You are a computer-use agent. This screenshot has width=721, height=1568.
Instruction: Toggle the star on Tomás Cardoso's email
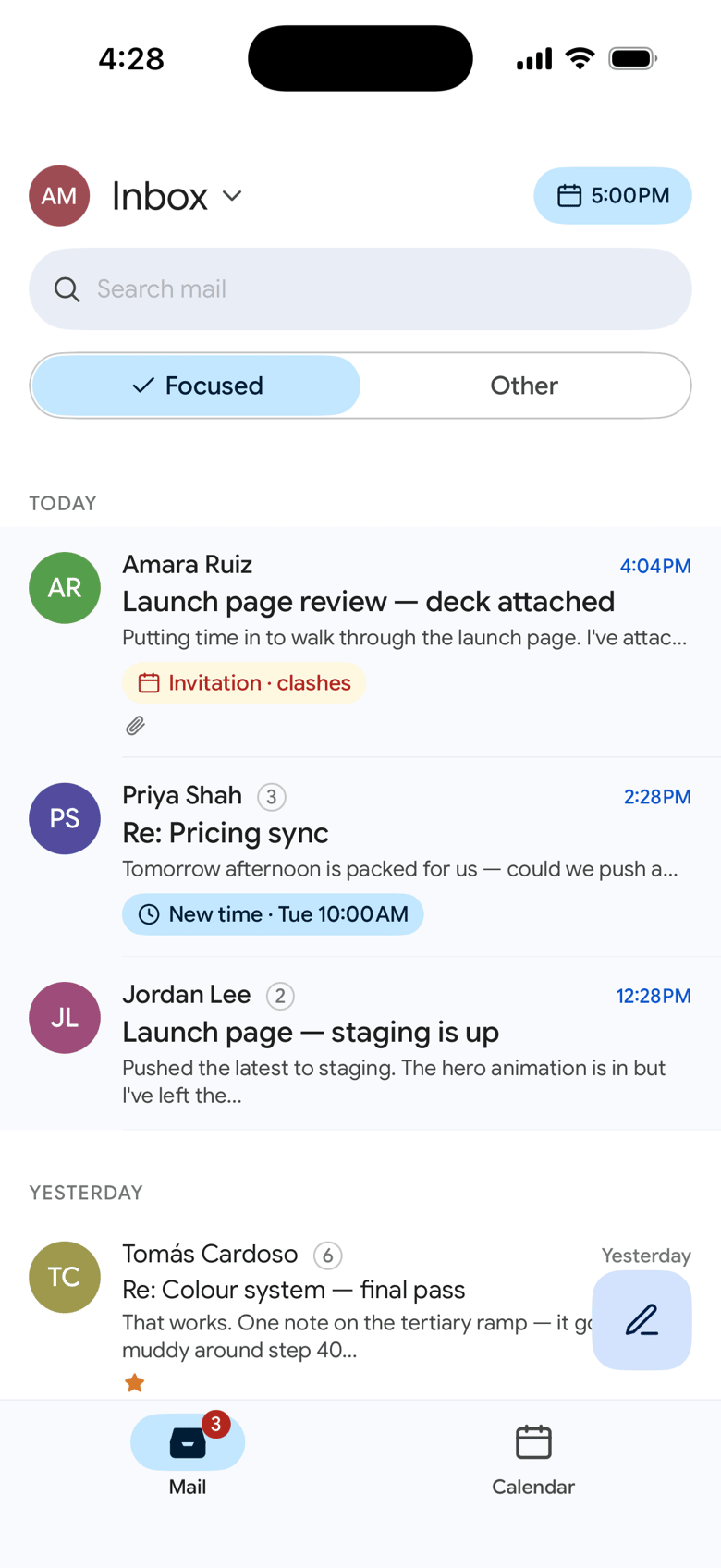(x=135, y=1383)
